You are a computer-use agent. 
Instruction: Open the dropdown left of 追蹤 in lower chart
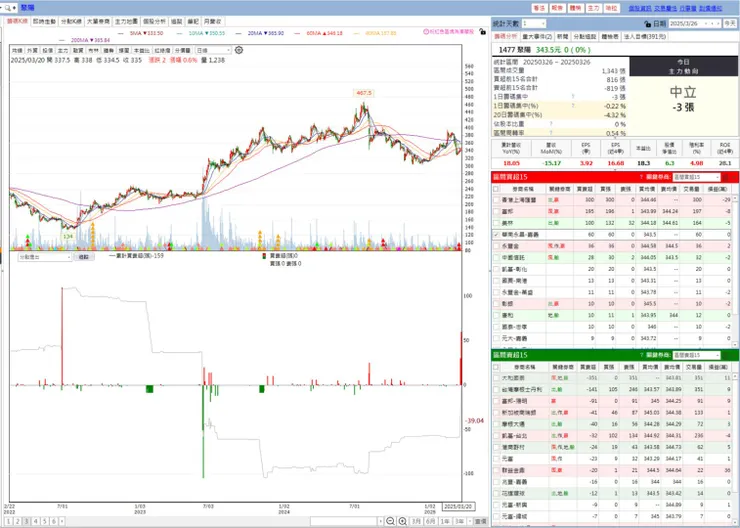45,257
